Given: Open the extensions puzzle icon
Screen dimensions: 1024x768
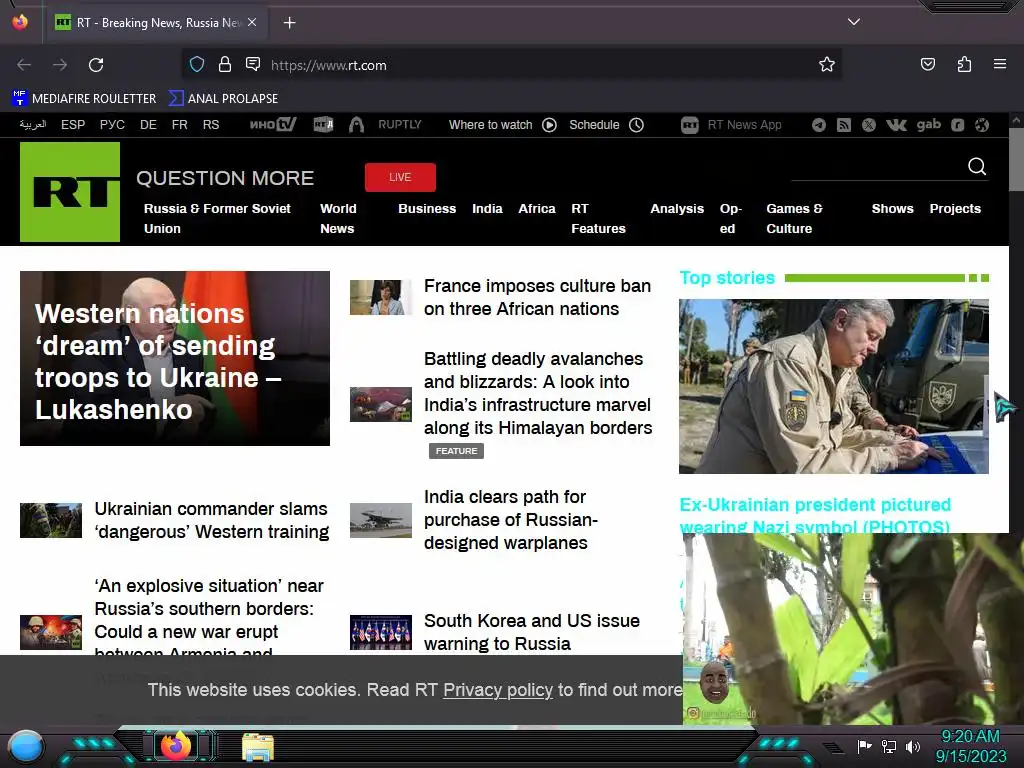Looking at the screenshot, I should coord(964,64).
